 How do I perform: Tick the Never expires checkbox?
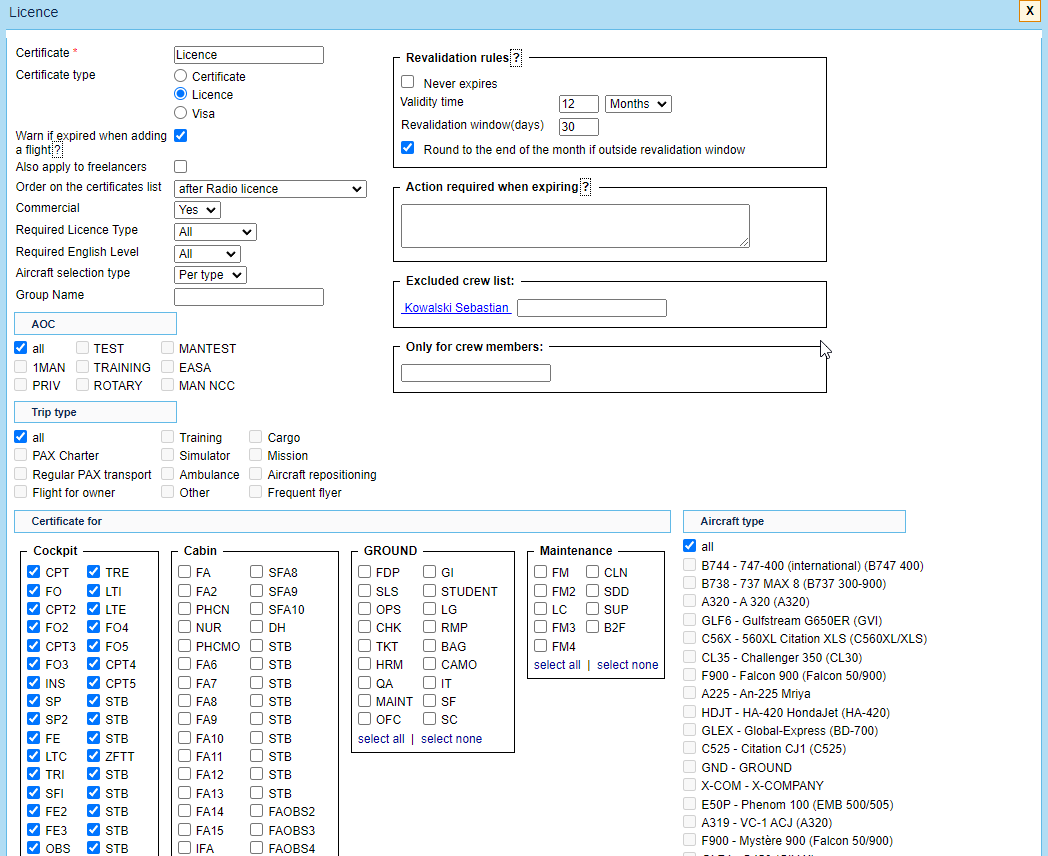pyautogui.click(x=408, y=82)
